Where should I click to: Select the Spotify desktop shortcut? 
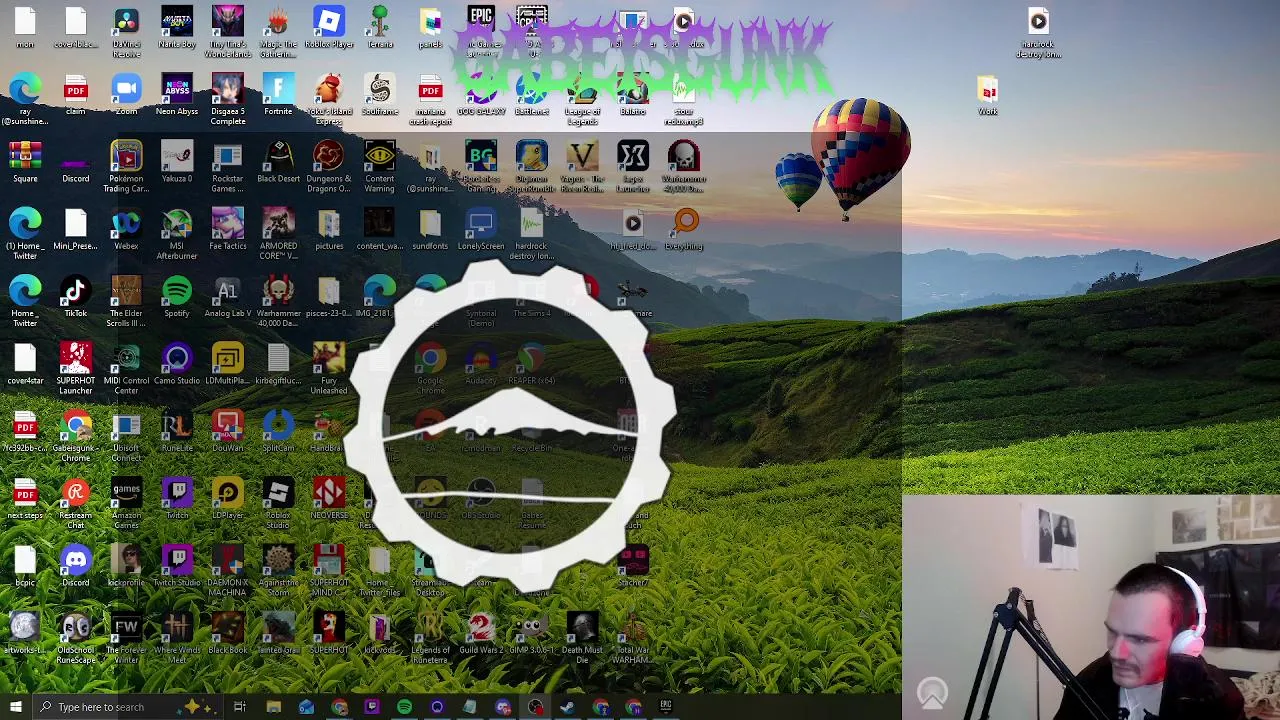pyautogui.click(x=177, y=296)
